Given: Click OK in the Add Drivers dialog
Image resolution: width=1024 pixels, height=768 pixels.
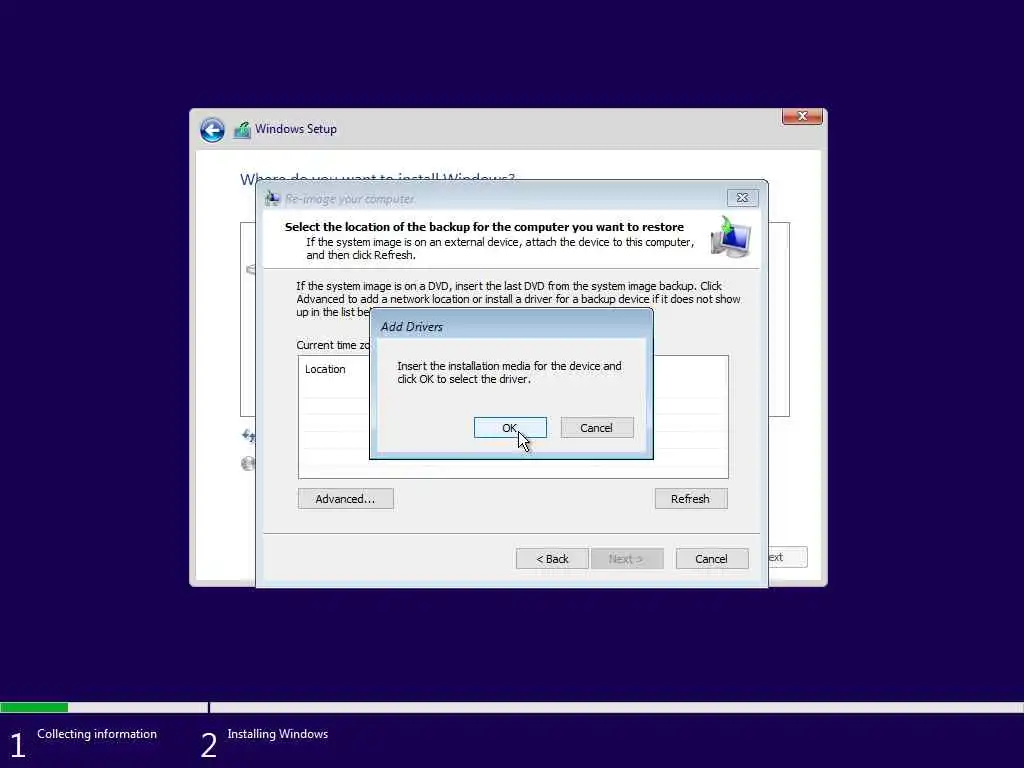Looking at the screenshot, I should point(510,428).
